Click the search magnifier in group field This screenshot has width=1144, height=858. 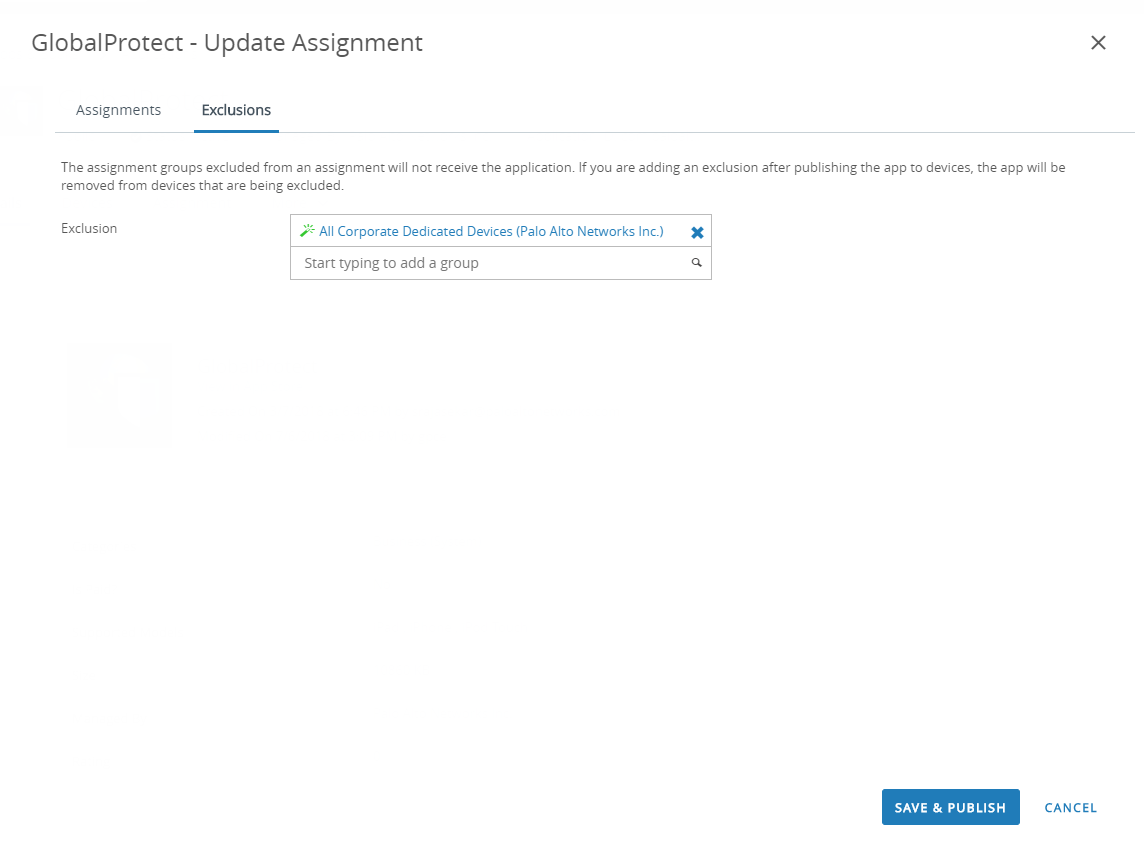pos(696,263)
